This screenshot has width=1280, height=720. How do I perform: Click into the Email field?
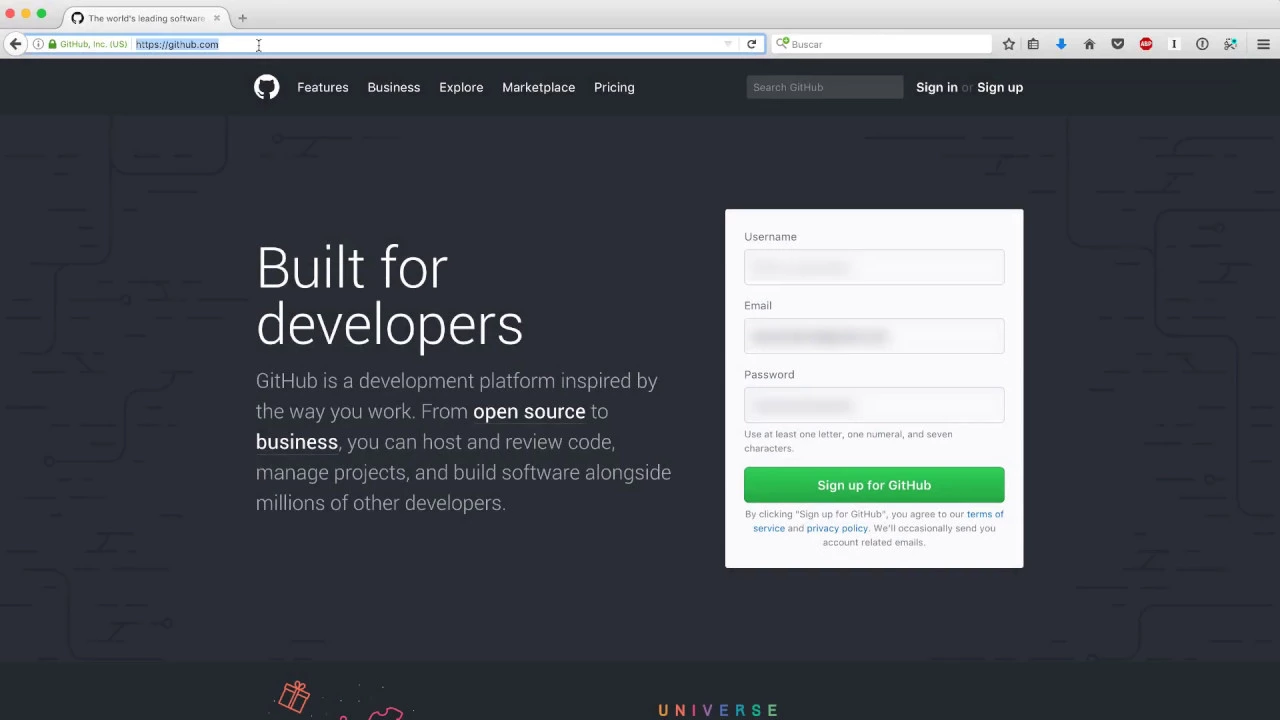tap(874, 336)
